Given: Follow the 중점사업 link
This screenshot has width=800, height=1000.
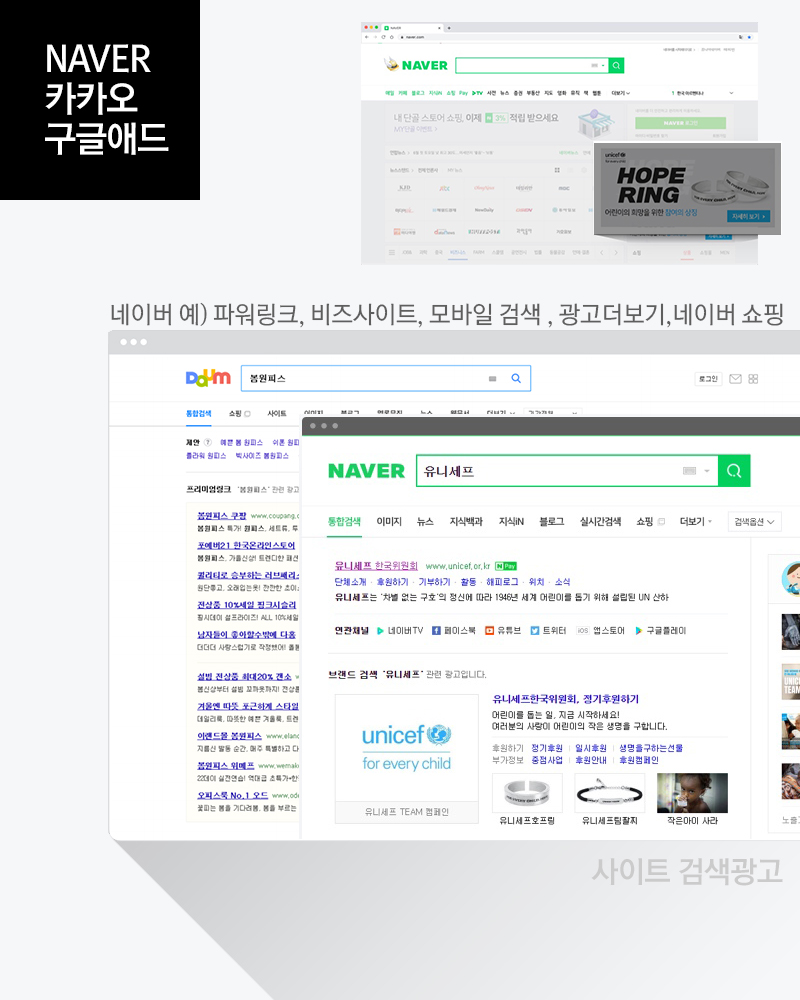Looking at the screenshot, I should (x=547, y=760).
